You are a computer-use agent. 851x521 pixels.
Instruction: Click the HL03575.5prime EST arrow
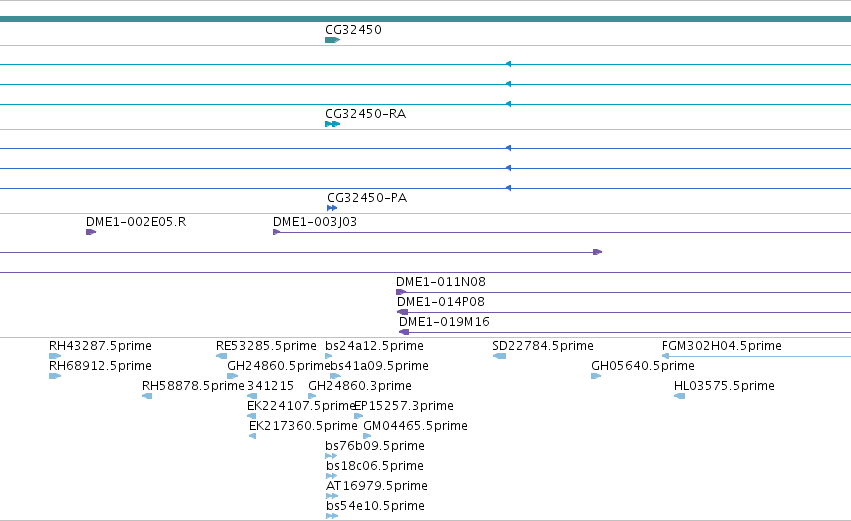coord(679,396)
